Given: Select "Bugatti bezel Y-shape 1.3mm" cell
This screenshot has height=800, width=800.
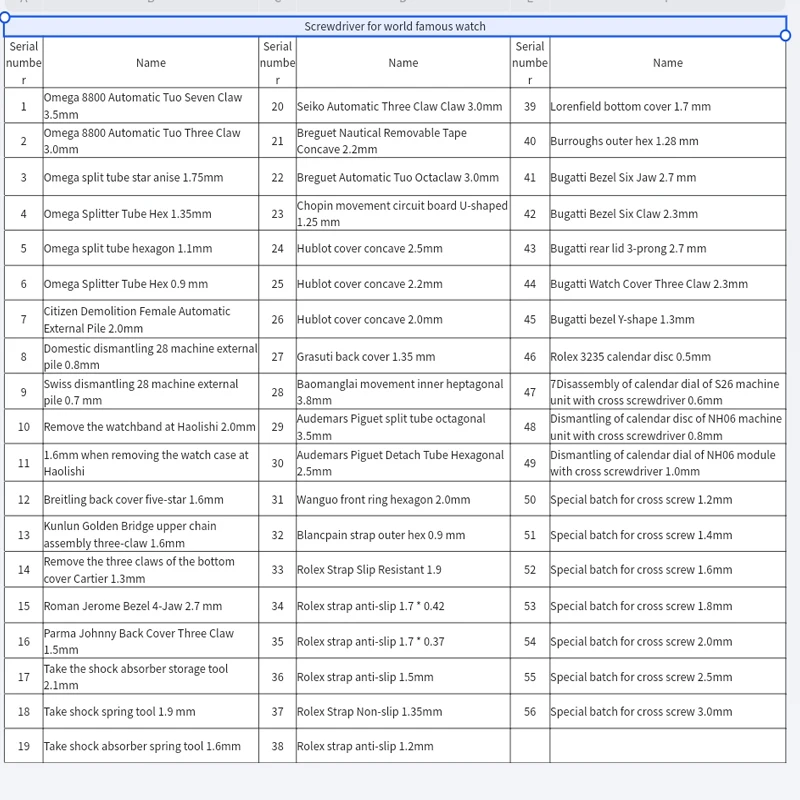Looking at the screenshot, I should point(668,319).
